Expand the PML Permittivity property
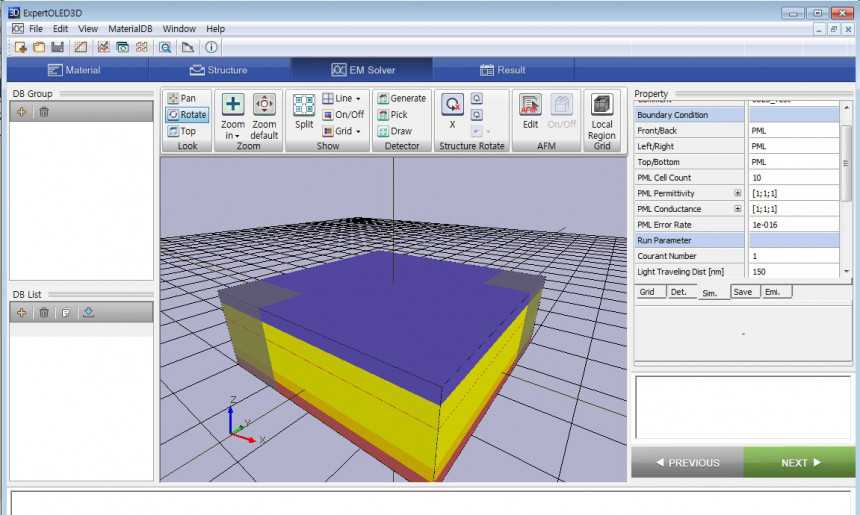This screenshot has width=860, height=515. click(x=738, y=193)
